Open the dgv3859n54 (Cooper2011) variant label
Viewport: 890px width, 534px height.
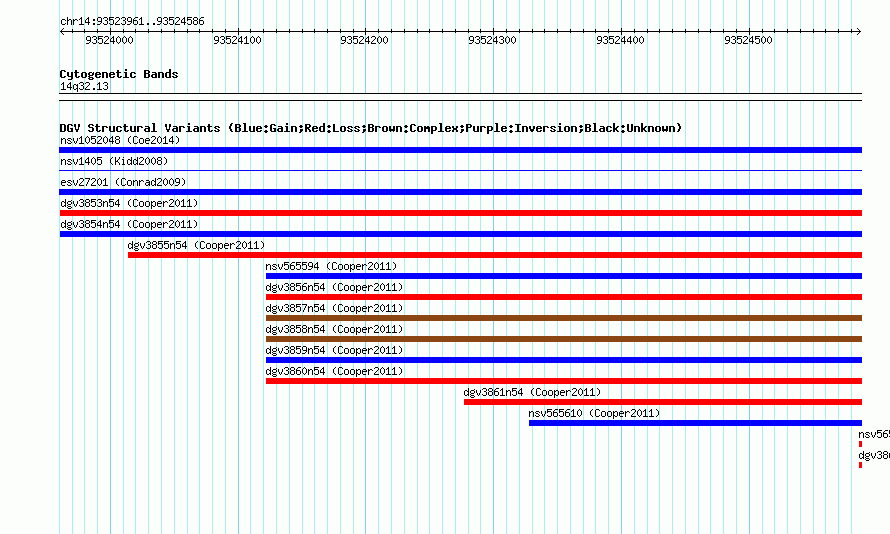[334, 350]
